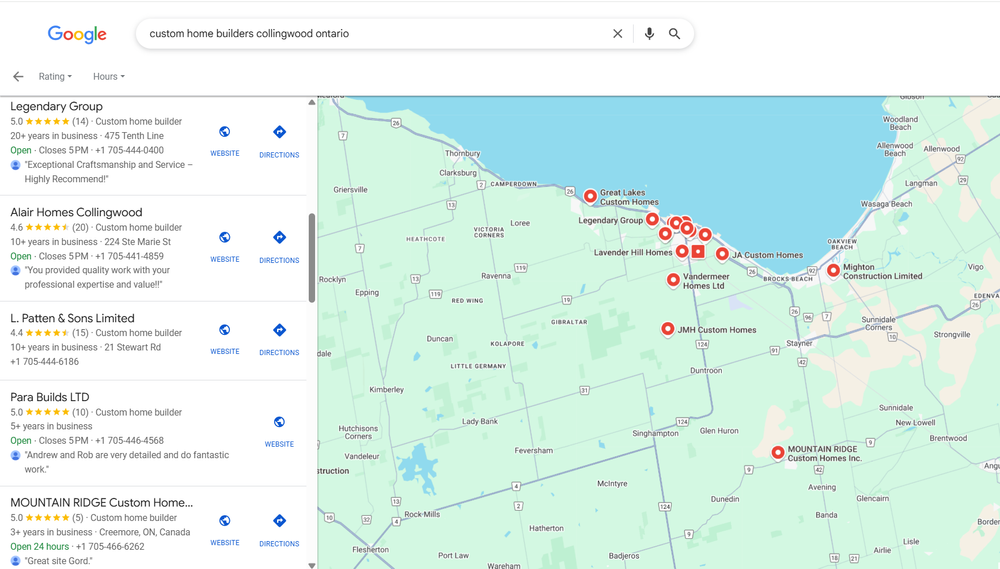The height and width of the screenshot is (569, 1000).
Task: Click the results list scrollbar thumb
Action: point(312,258)
